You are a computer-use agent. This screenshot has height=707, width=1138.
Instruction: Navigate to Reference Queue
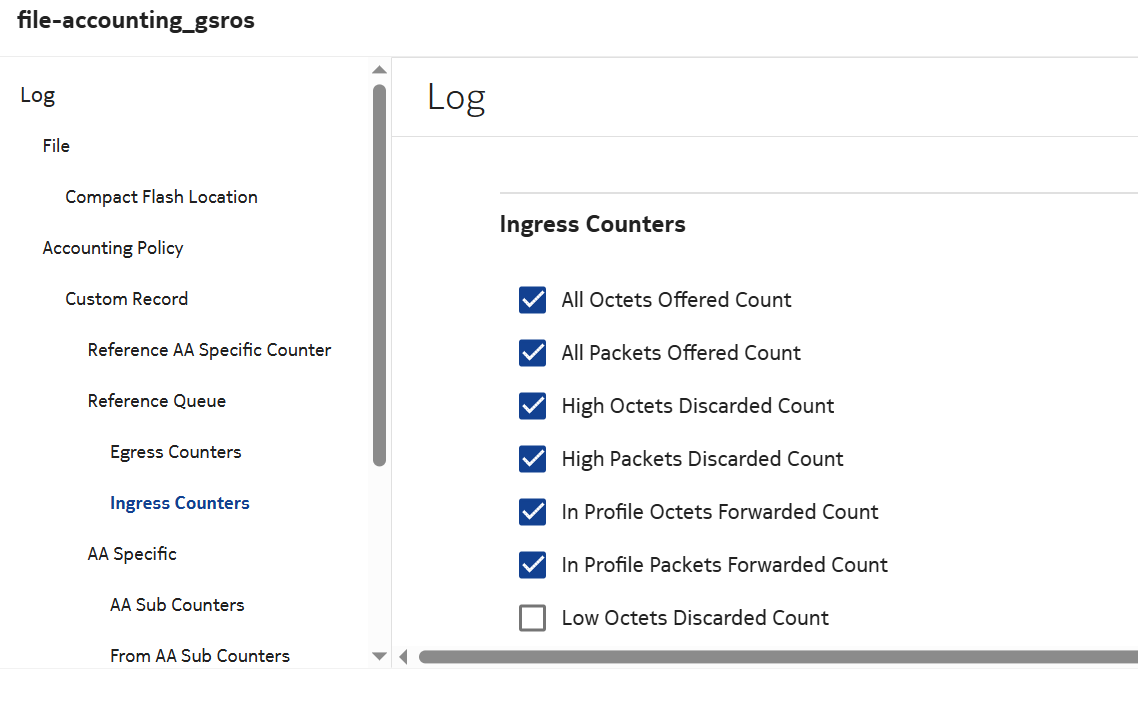click(x=157, y=401)
